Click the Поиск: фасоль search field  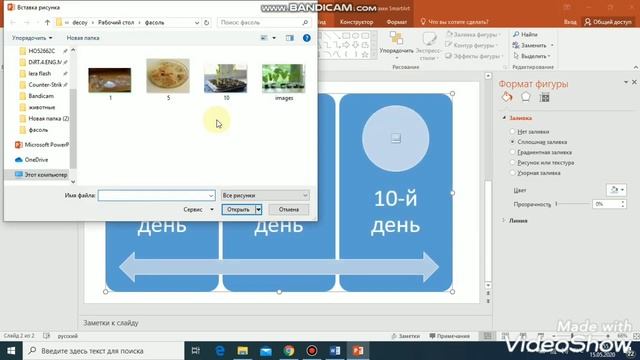click(263, 22)
